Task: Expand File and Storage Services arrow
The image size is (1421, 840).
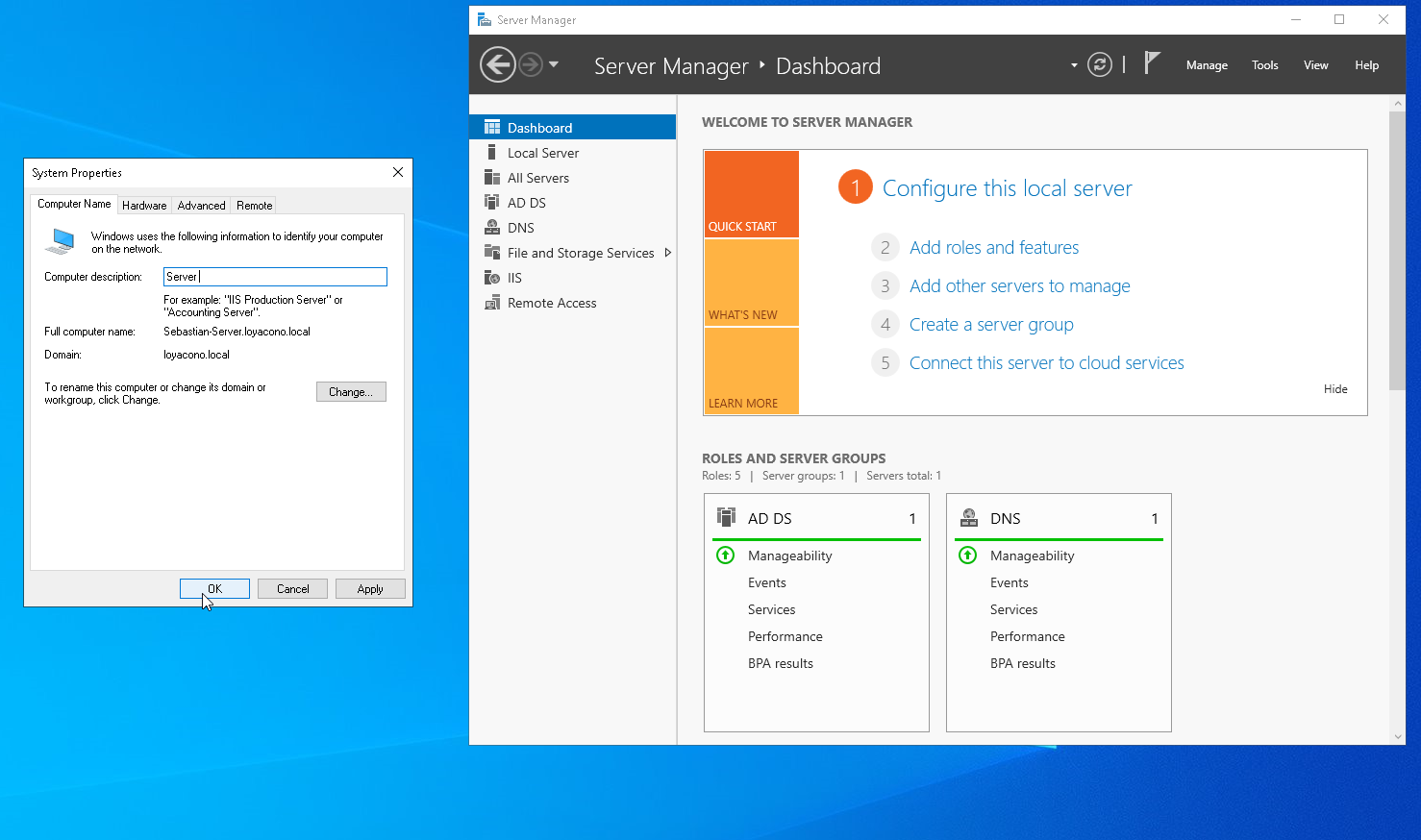Action: click(x=668, y=253)
